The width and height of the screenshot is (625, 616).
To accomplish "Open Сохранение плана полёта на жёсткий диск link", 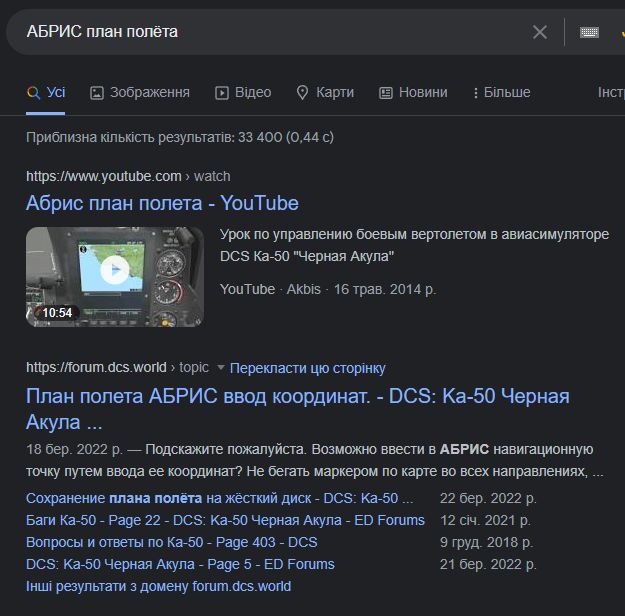I will click(220, 498).
